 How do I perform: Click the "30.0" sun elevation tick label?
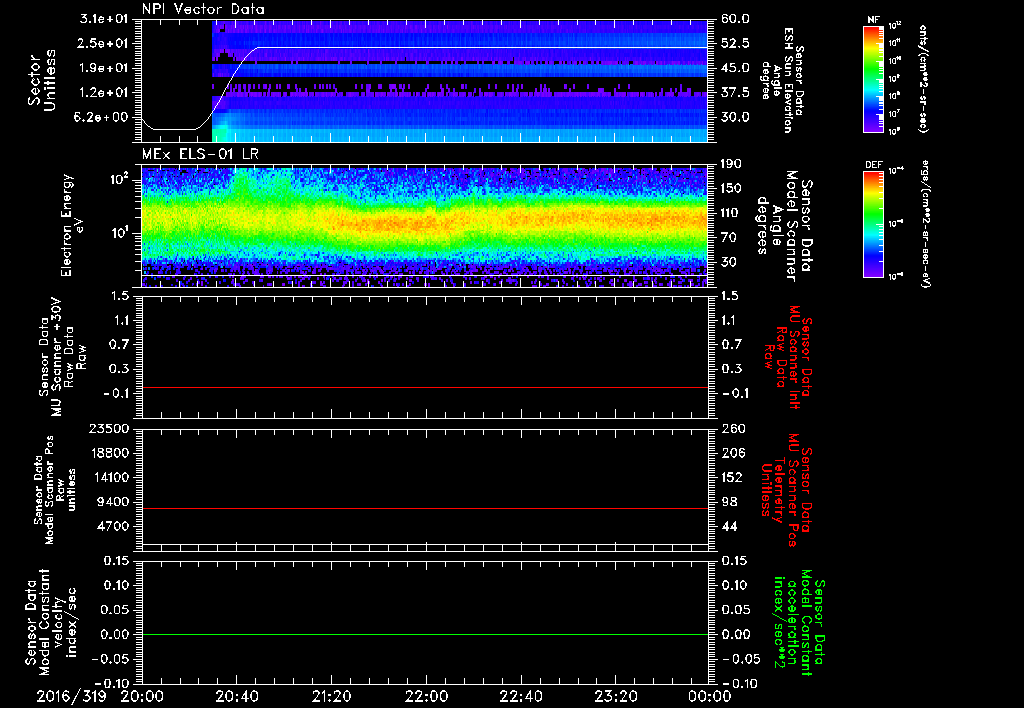(x=735, y=118)
